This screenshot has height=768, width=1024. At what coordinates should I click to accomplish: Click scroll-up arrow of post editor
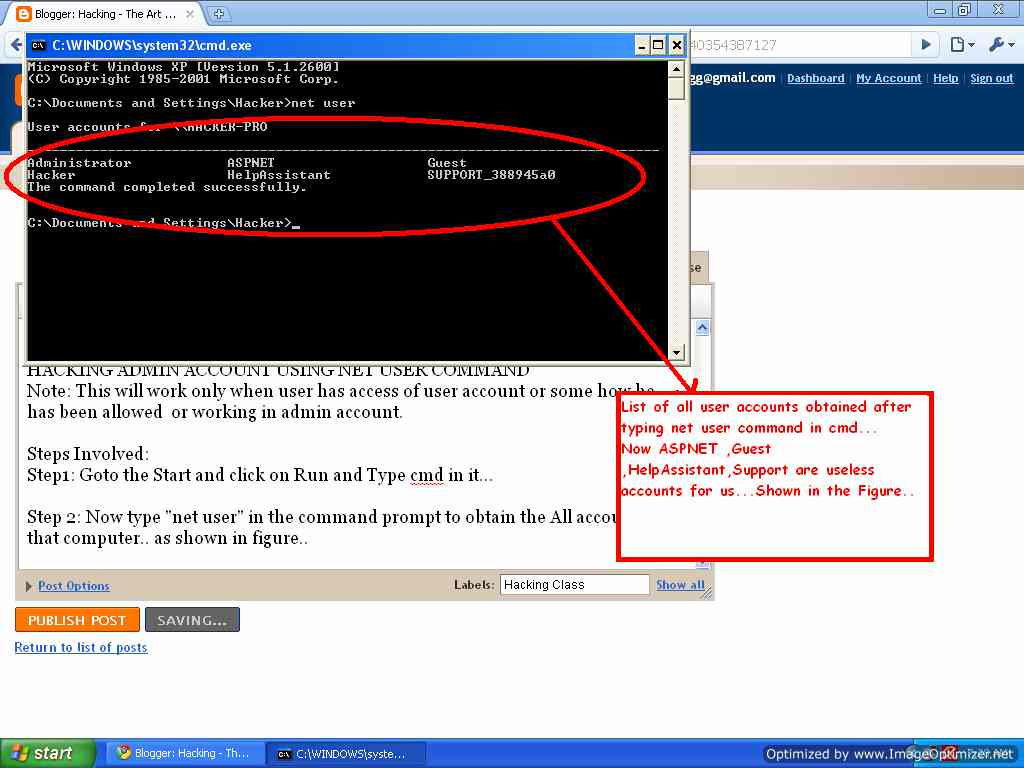(702, 328)
